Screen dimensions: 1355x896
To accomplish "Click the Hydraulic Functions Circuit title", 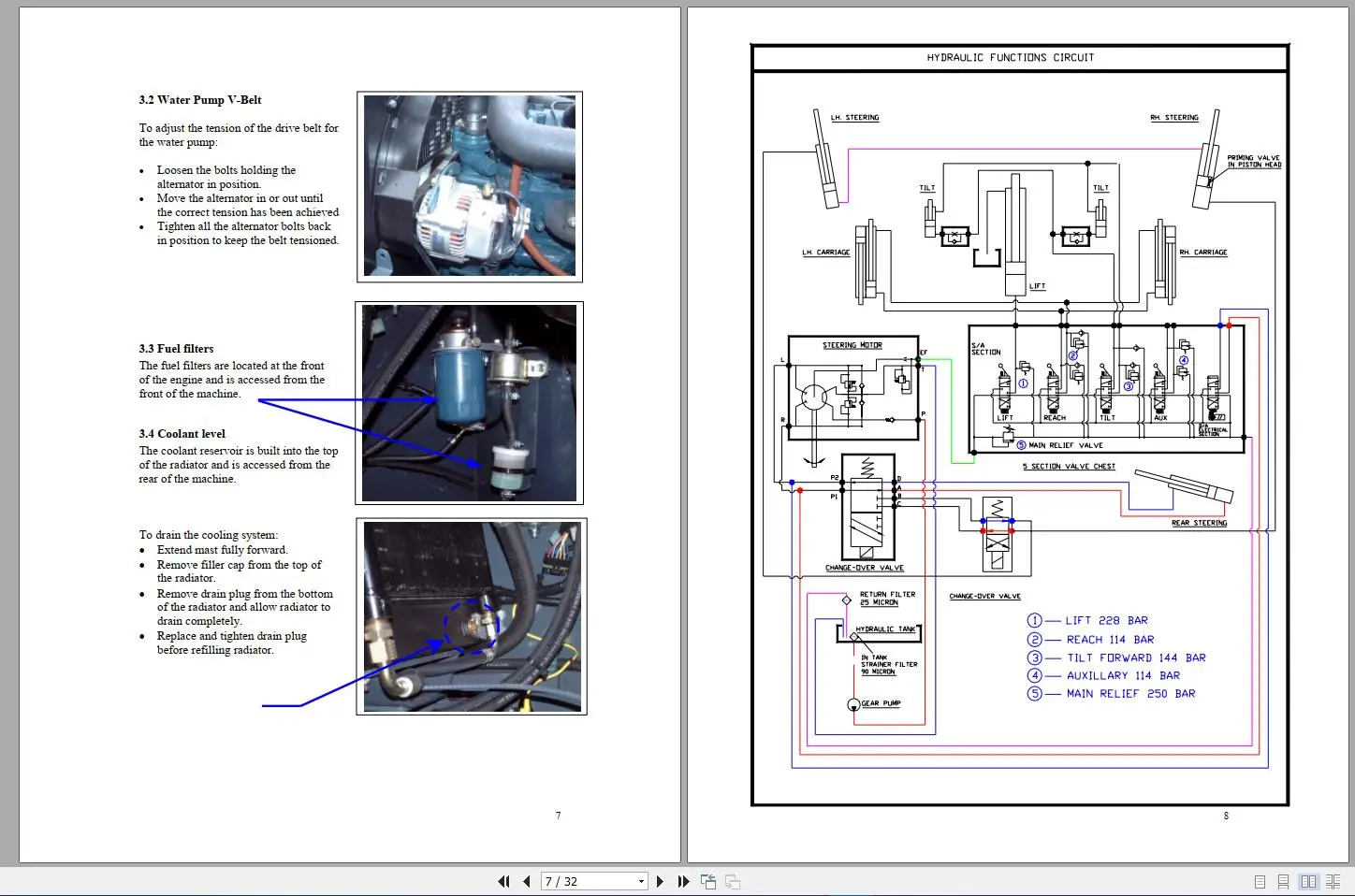I will click(x=1010, y=58).
